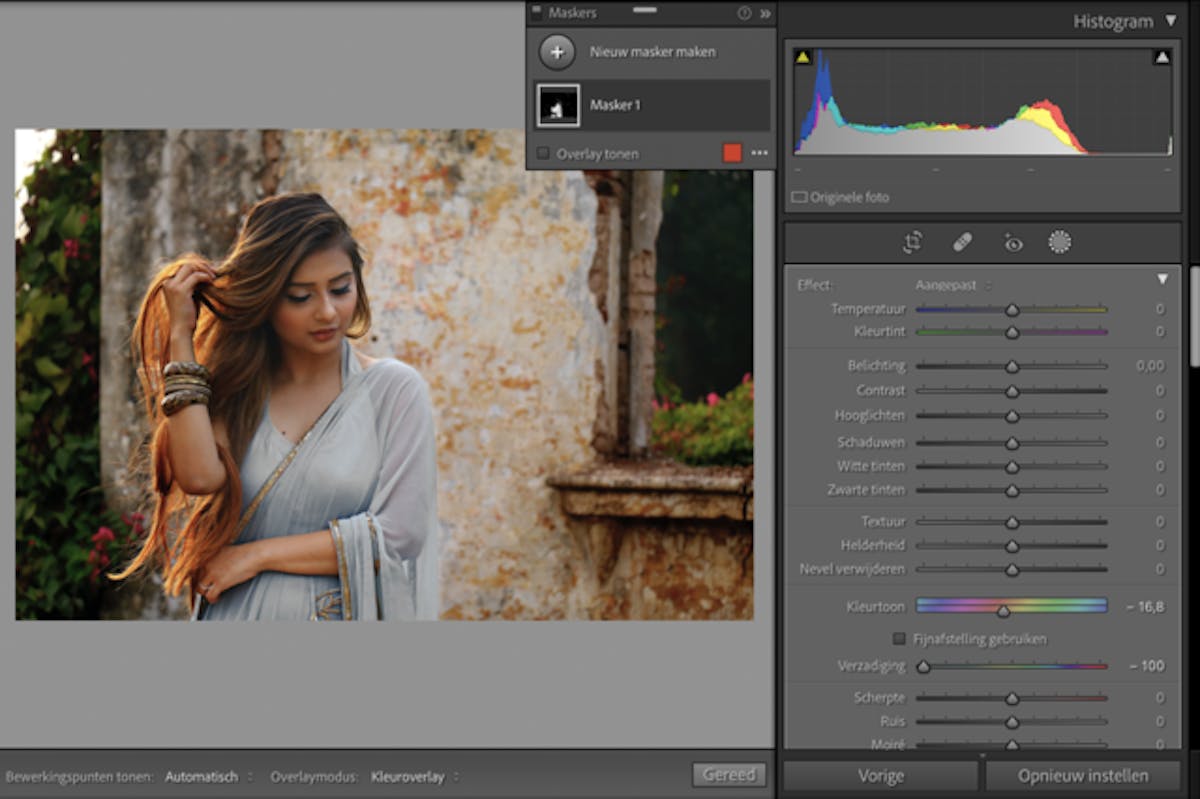Click the Verzadiging slider handle
The image size is (1200, 799).
[924, 666]
